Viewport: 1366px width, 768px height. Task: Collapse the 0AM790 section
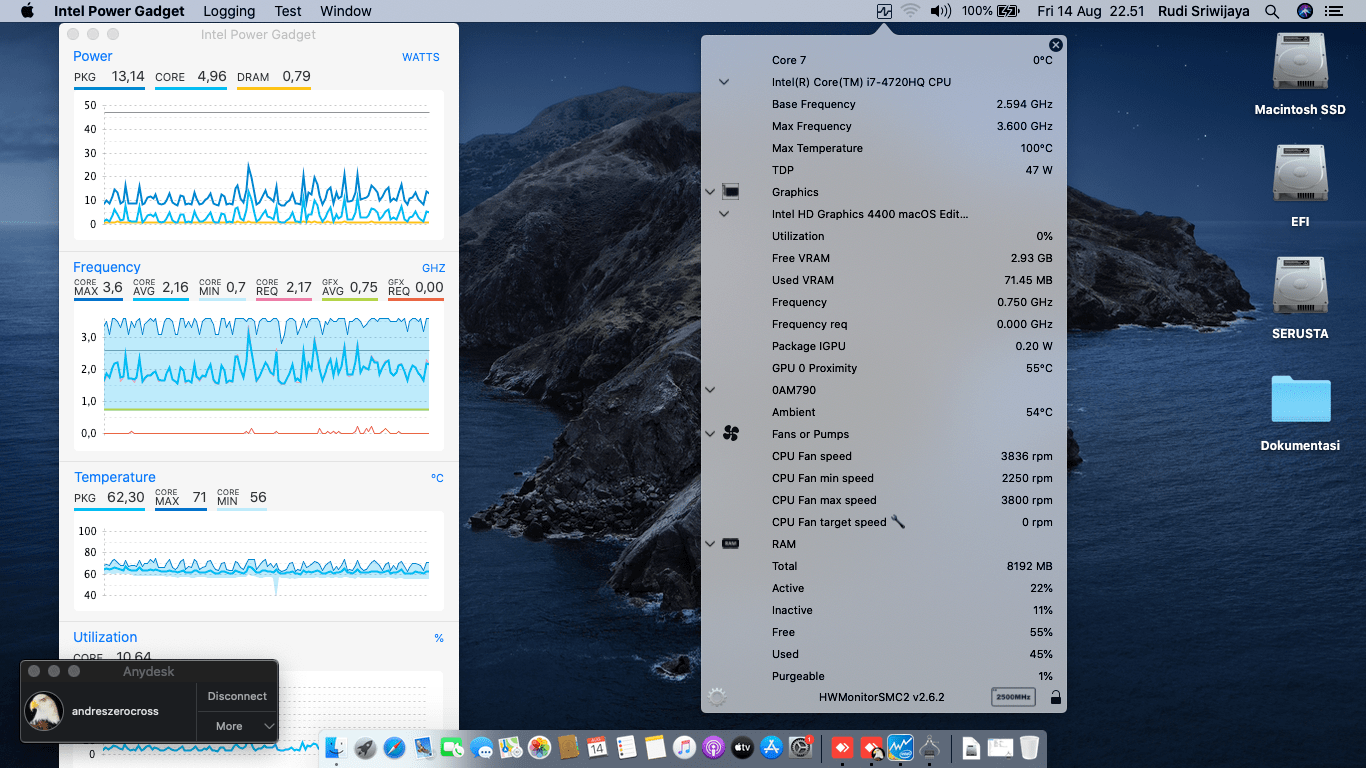point(710,390)
